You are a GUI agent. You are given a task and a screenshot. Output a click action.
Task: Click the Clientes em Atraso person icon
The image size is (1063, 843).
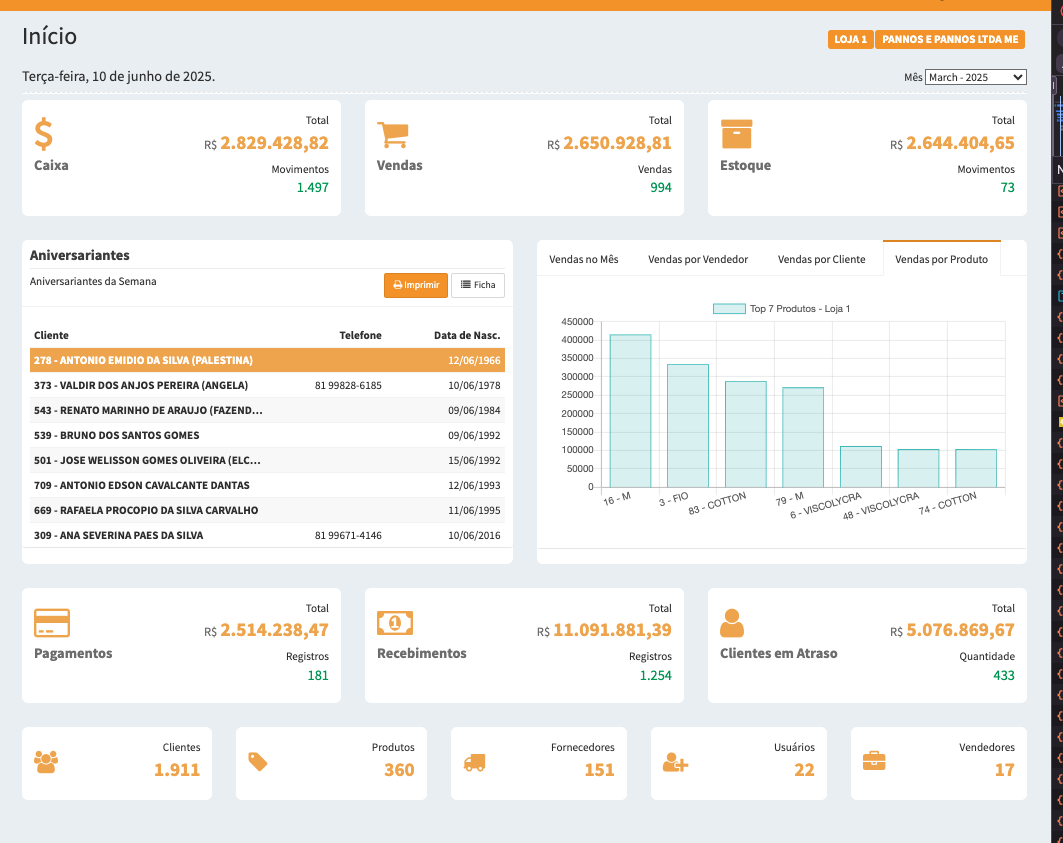[x=732, y=623]
